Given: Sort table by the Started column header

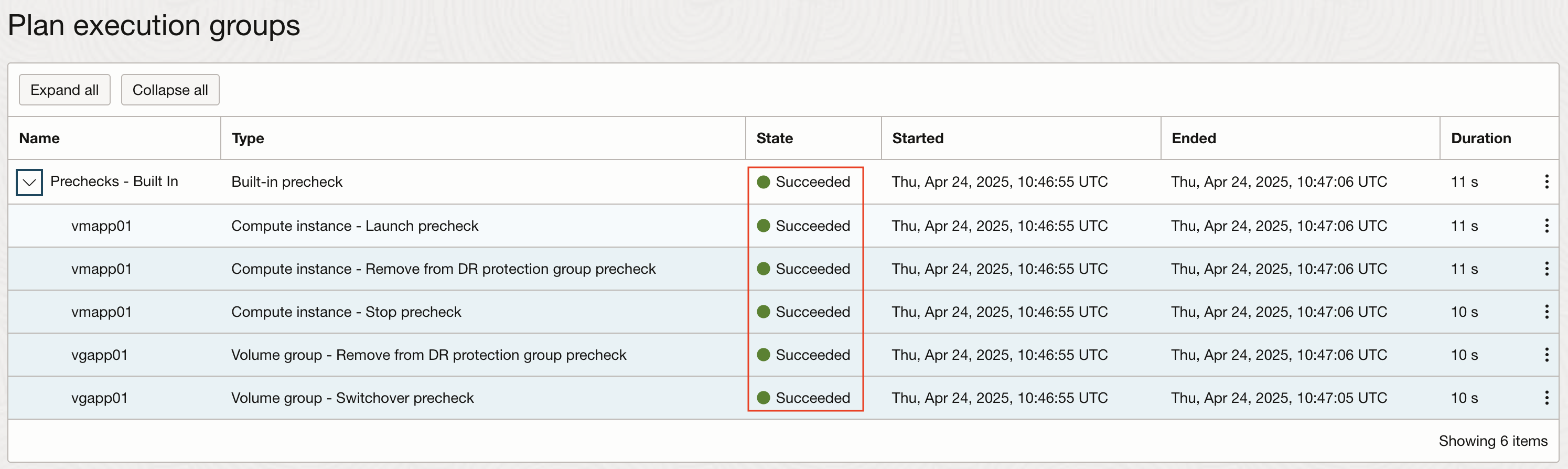Looking at the screenshot, I should tap(917, 138).
